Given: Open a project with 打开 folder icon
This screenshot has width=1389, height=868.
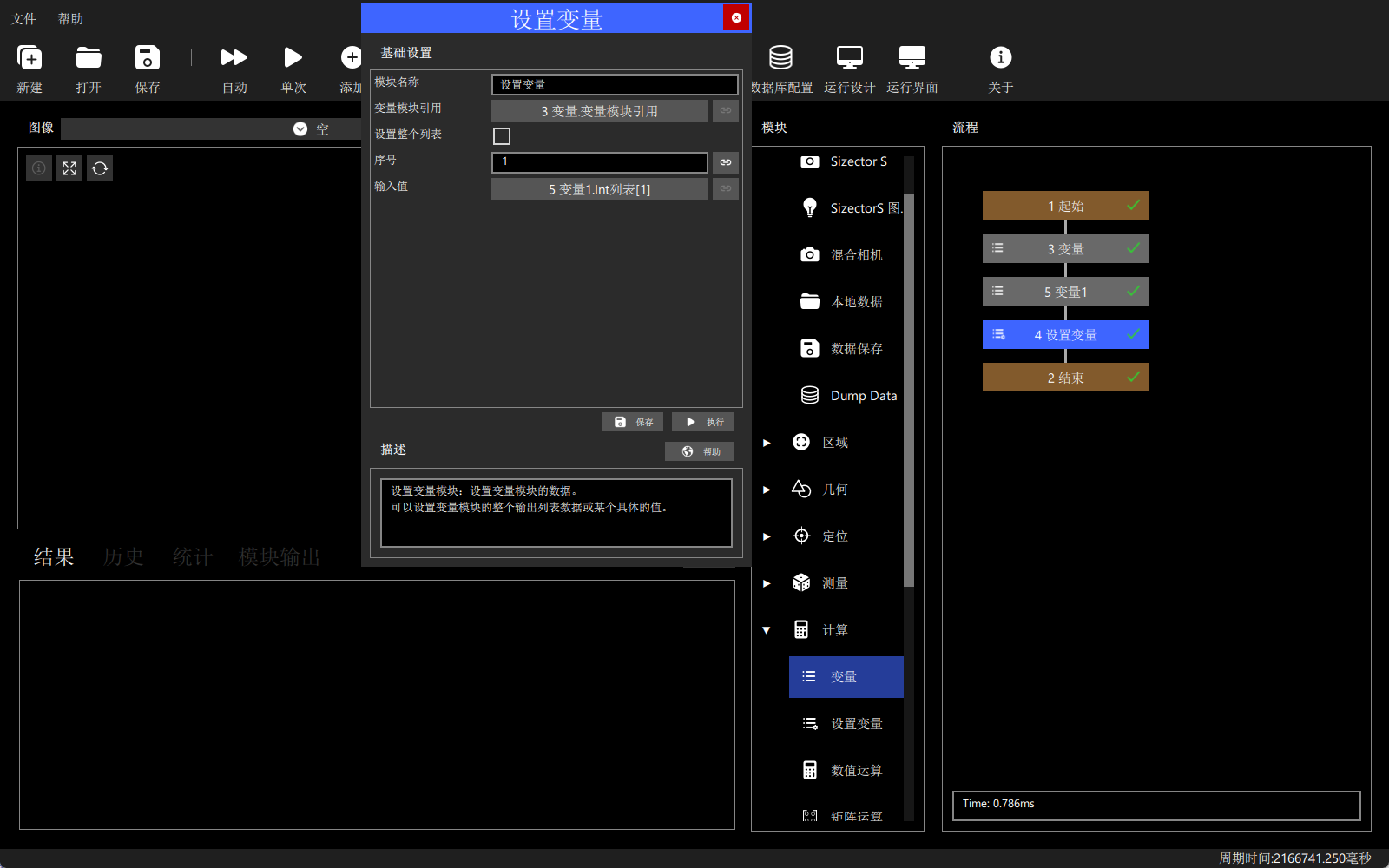Looking at the screenshot, I should [89, 57].
